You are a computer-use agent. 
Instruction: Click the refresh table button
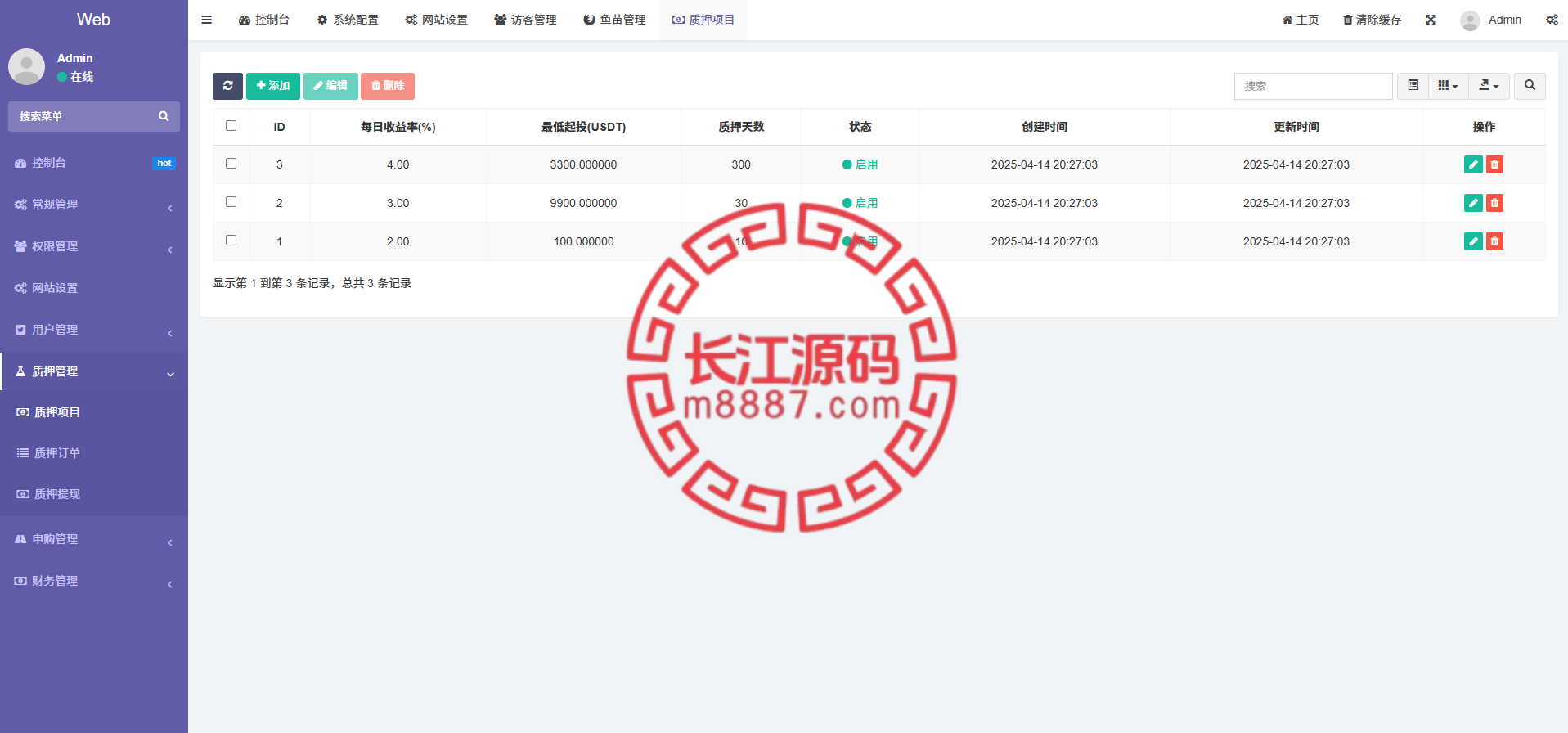point(227,86)
